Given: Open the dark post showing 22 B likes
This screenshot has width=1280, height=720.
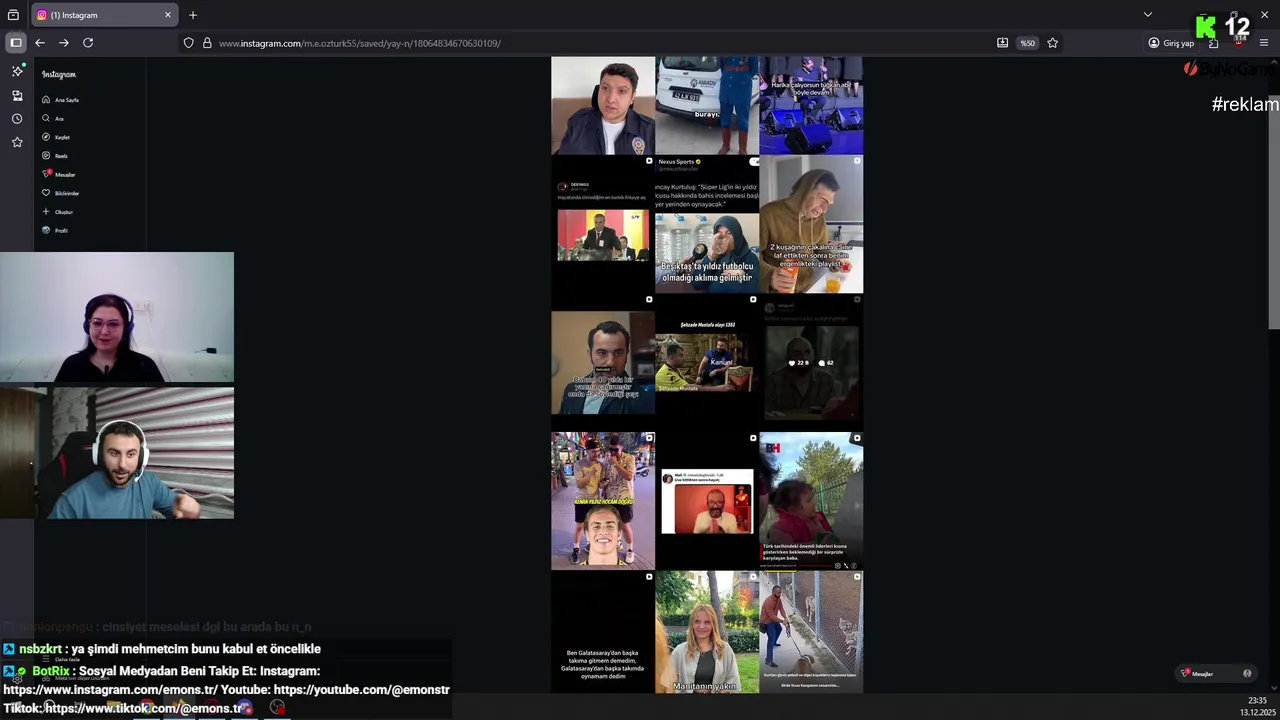Looking at the screenshot, I should 811,362.
